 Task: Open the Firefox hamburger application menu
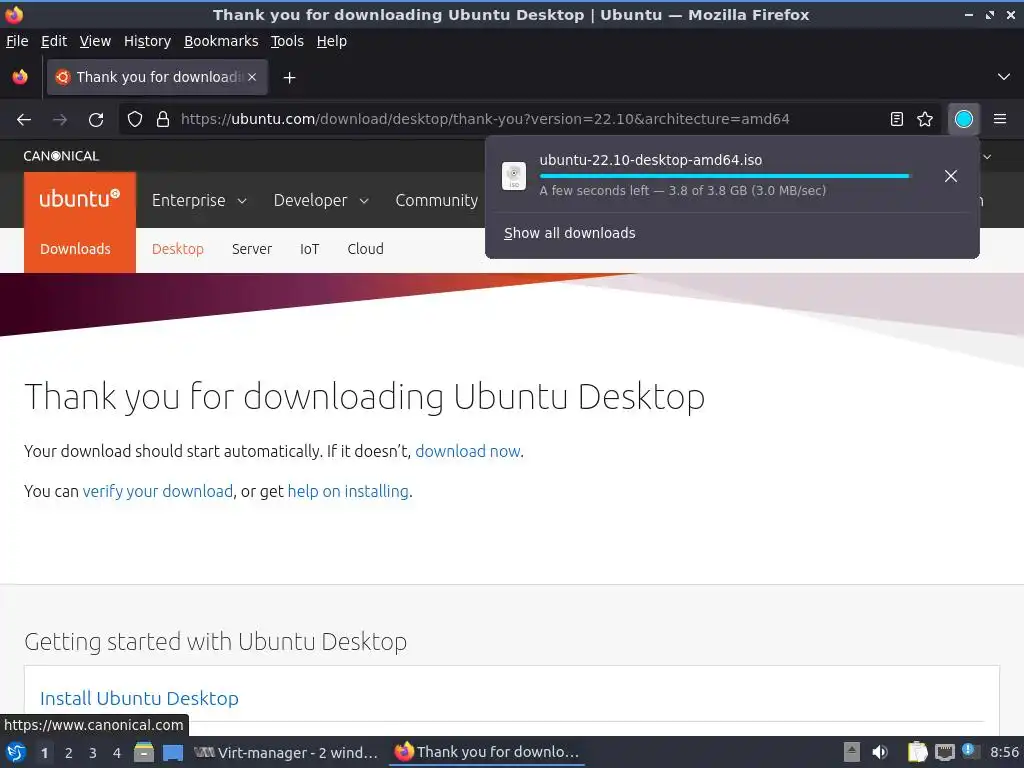coord(1000,119)
